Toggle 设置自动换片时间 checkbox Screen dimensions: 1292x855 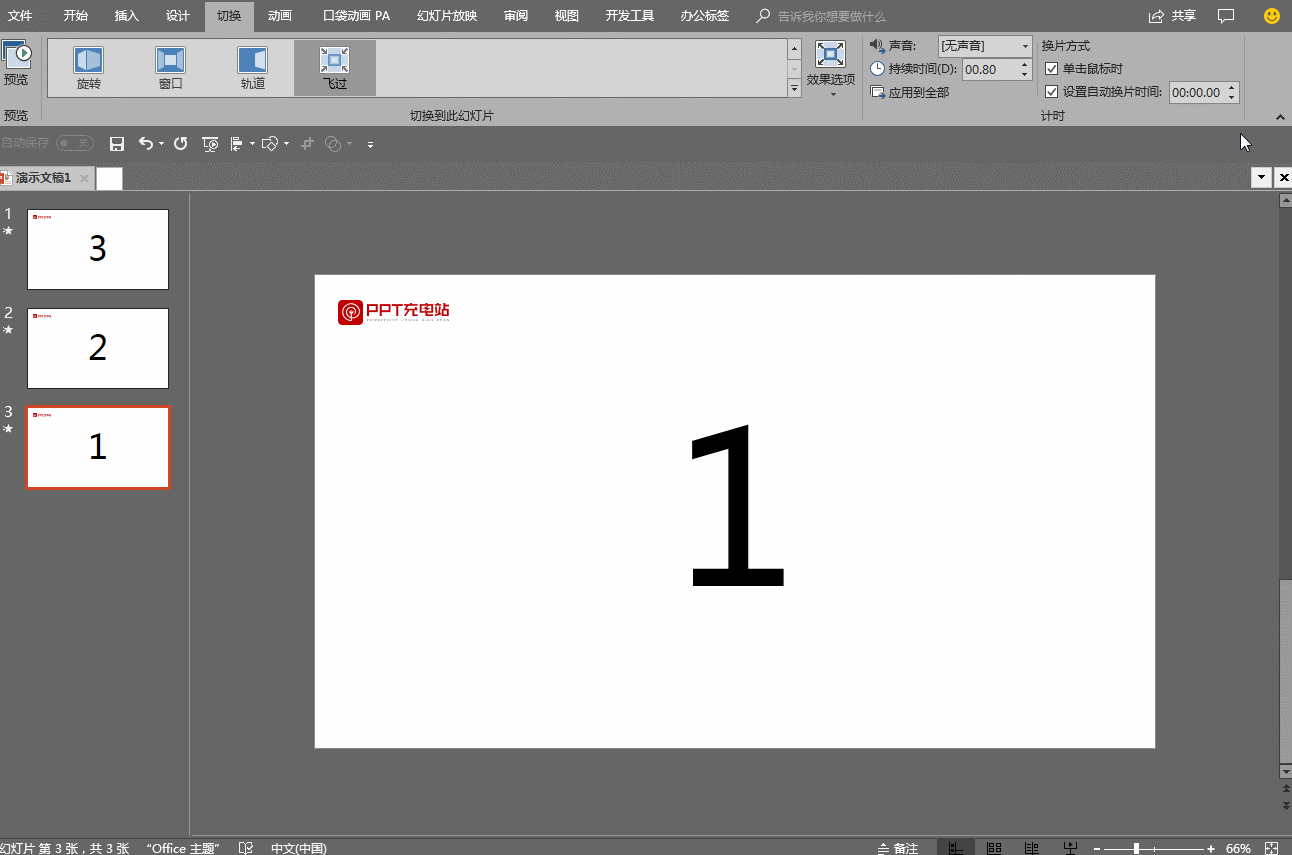point(1051,92)
